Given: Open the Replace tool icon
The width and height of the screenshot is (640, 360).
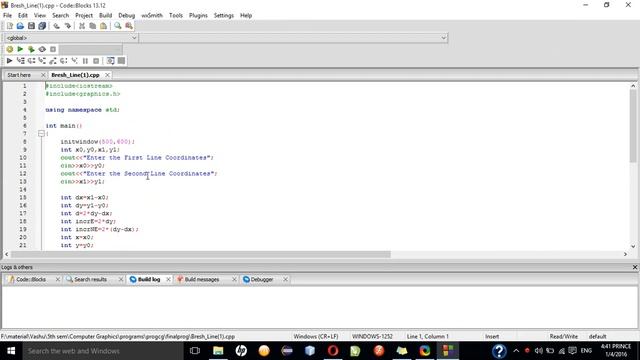Looking at the screenshot, I should pos(129,26).
